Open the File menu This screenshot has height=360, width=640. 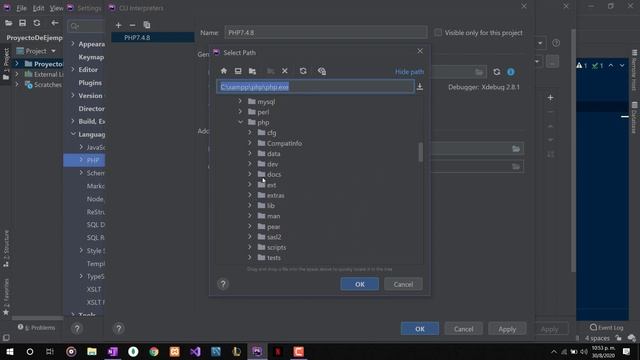click(x=21, y=8)
